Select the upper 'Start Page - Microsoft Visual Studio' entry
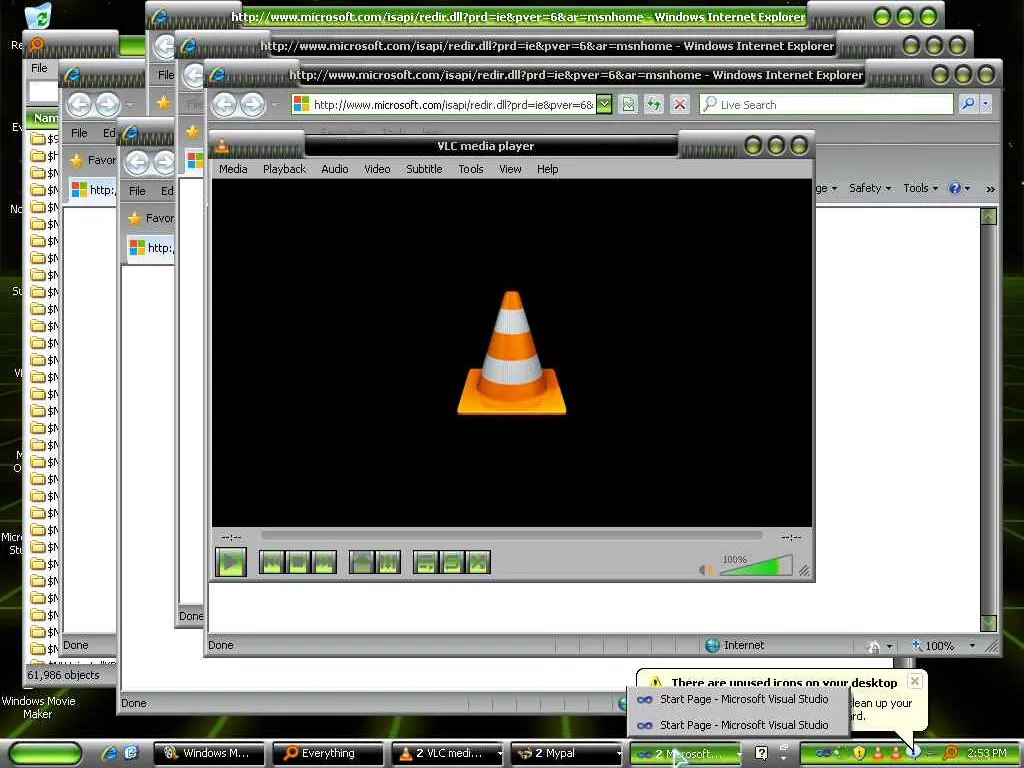This screenshot has width=1024, height=768. coord(738,699)
